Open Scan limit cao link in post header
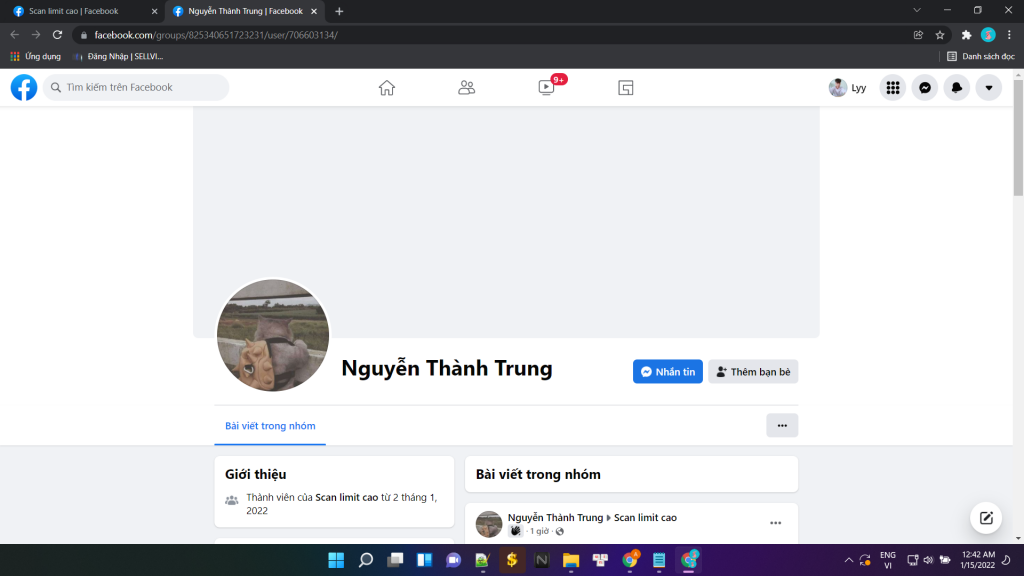This screenshot has height=576, width=1024. (645, 517)
